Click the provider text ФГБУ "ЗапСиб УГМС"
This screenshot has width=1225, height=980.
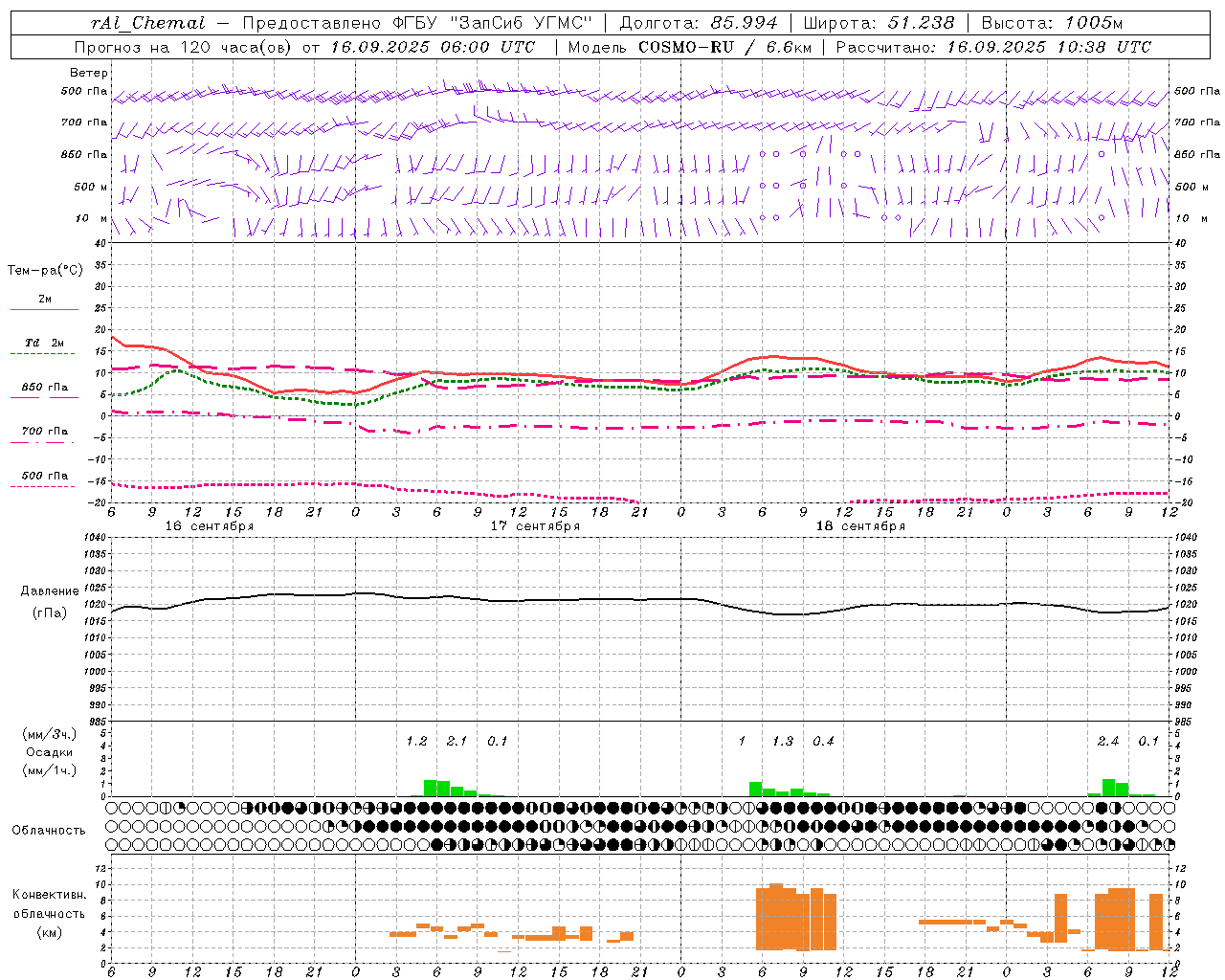[493, 23]
